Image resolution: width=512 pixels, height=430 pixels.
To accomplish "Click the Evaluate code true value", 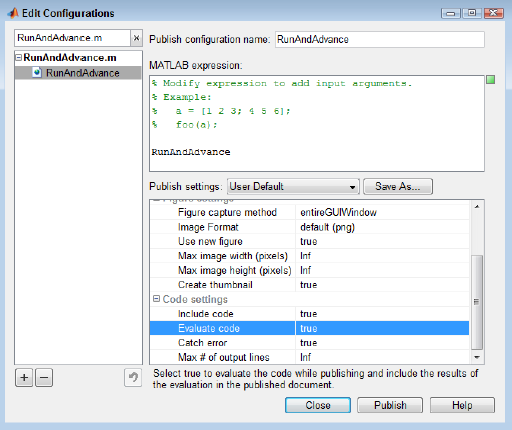I will [309, 328].
